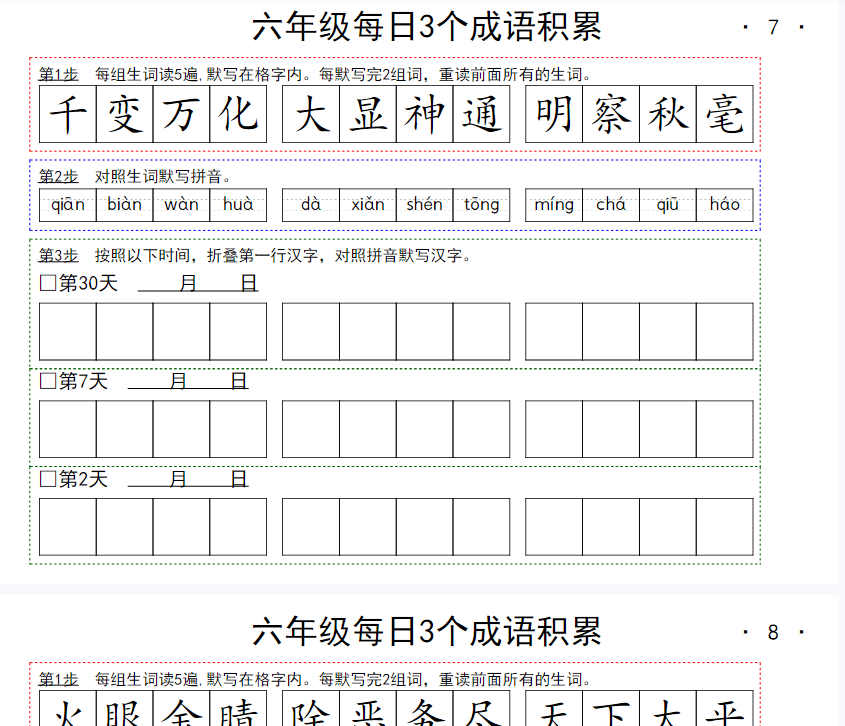Click page number 8 in header
Image resolution: width=845 pixels, height=726 pixels.
tap(773, 632)
